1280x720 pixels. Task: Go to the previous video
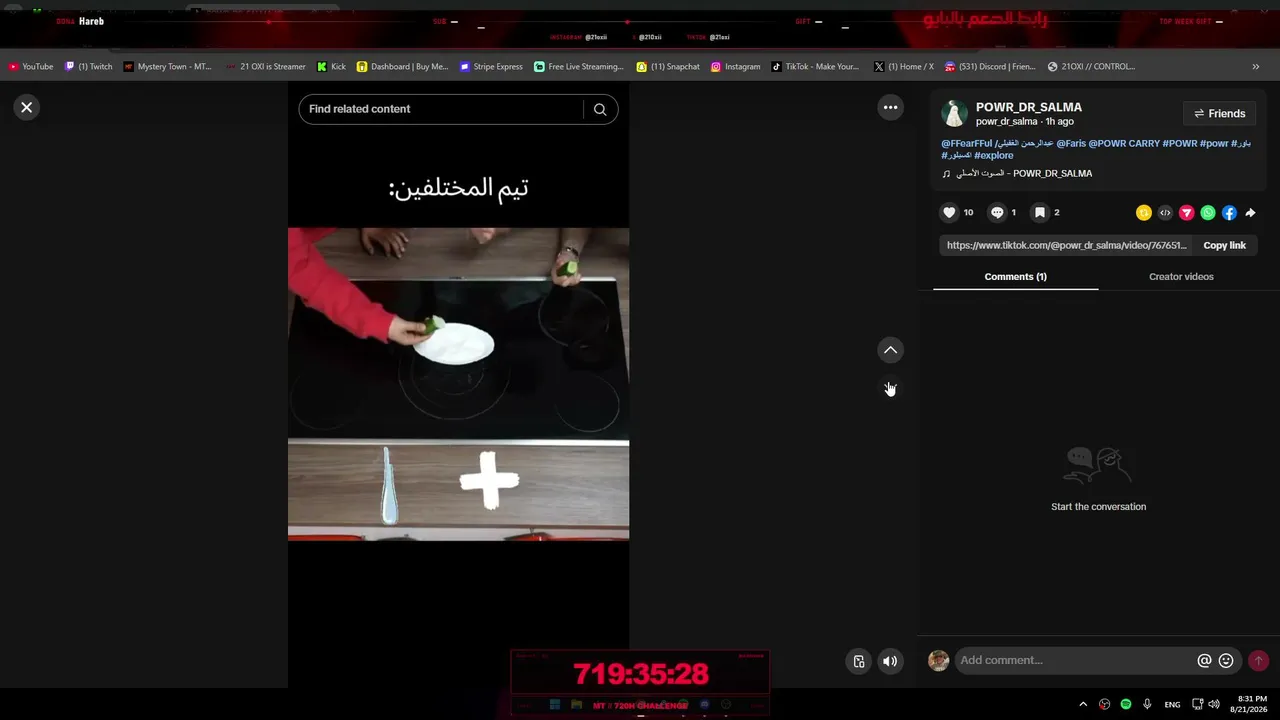click(890, 350)
